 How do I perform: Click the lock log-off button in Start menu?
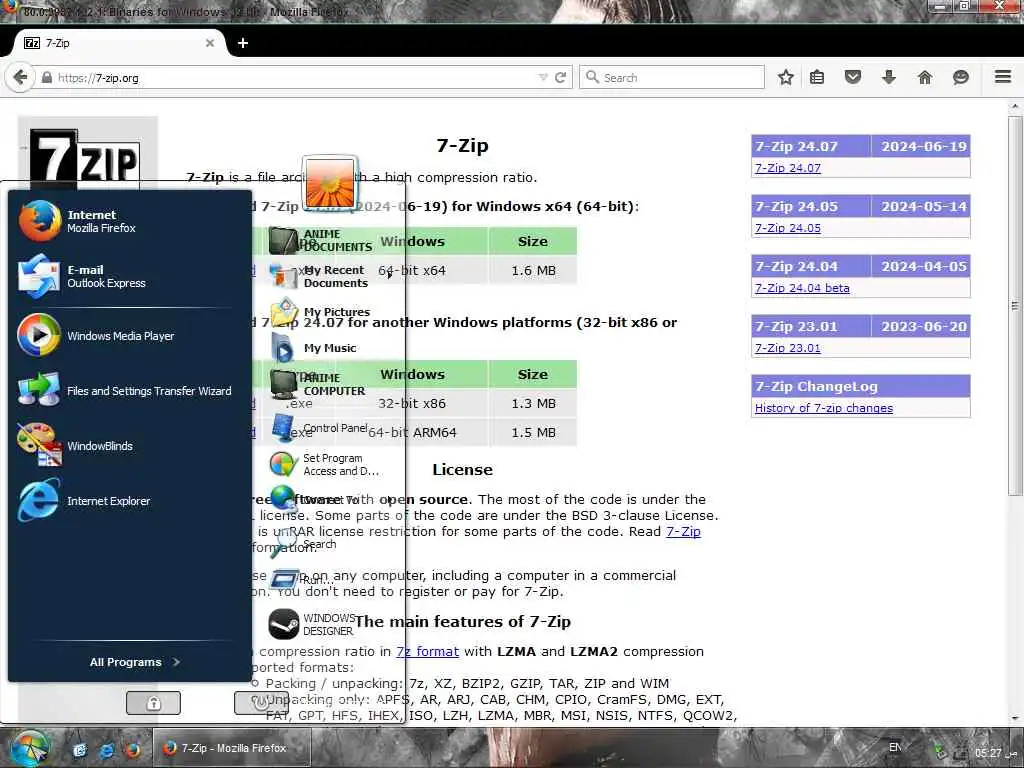(x=153, y=703)
